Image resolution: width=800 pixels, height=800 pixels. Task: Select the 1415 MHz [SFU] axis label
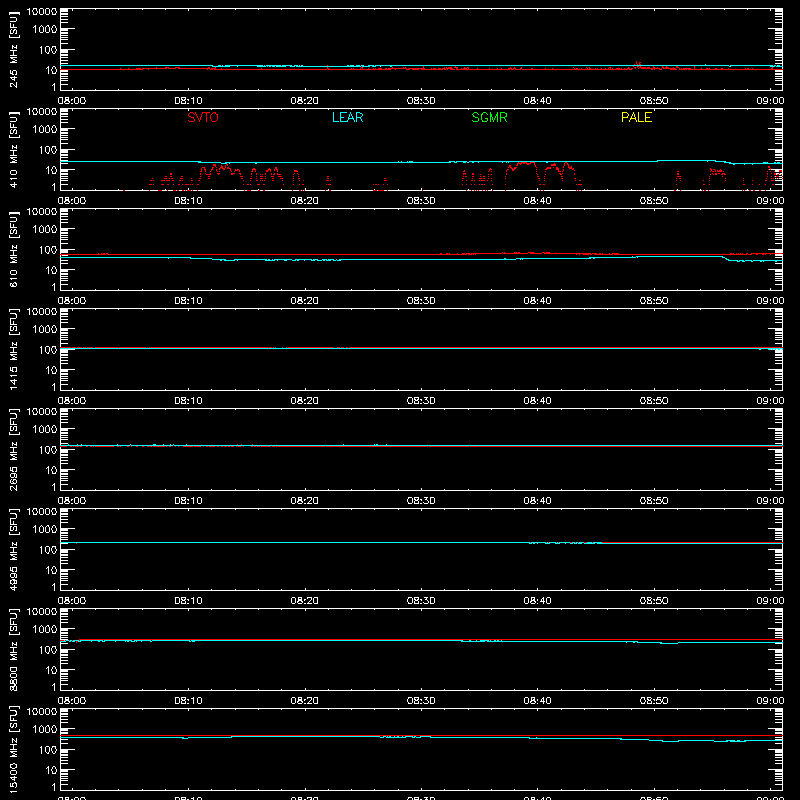(13, 350)
